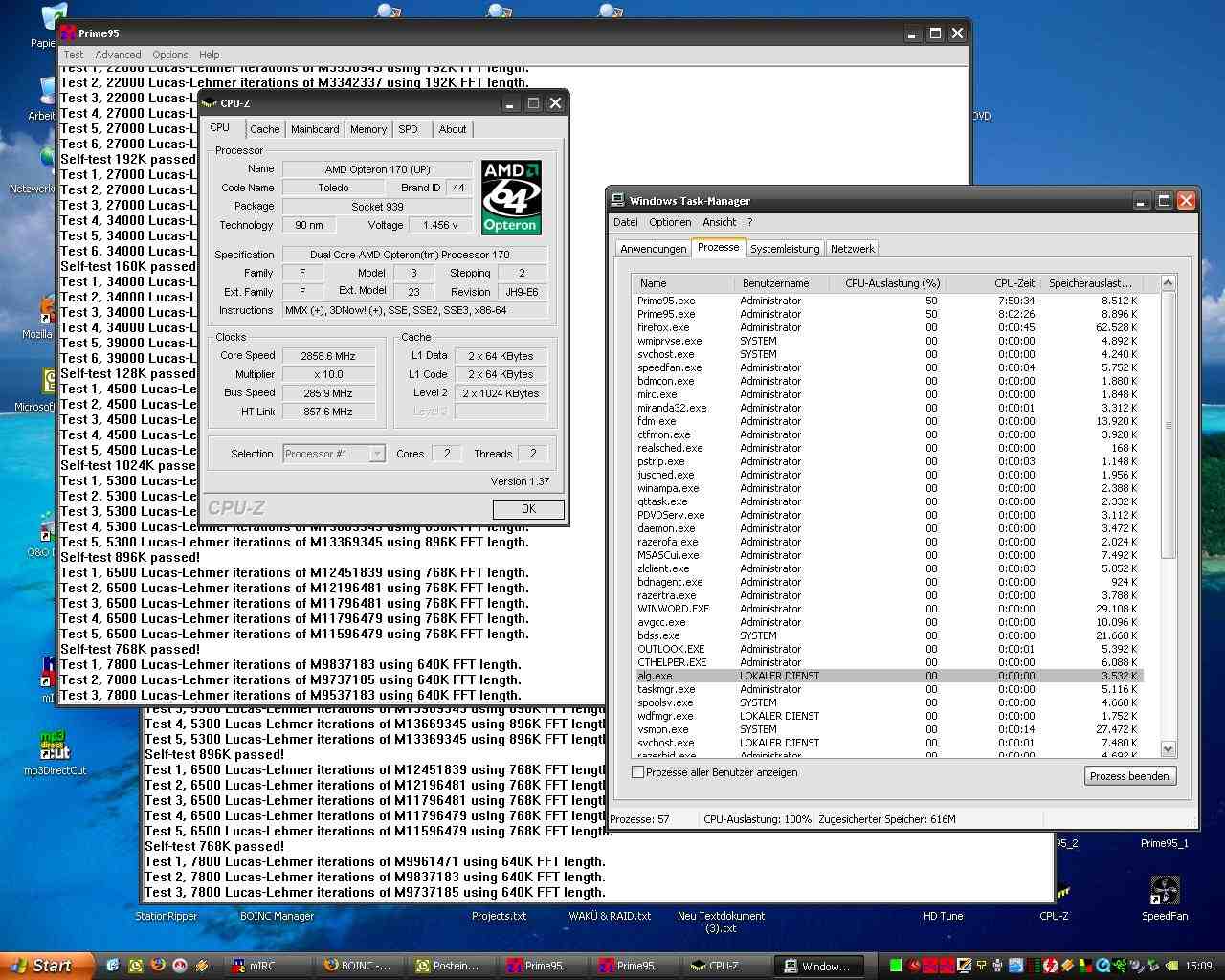Viewport: 1225px width, 980px height.
Task: Open the CPU-Z Cache tab
Action: click(264, 129)
